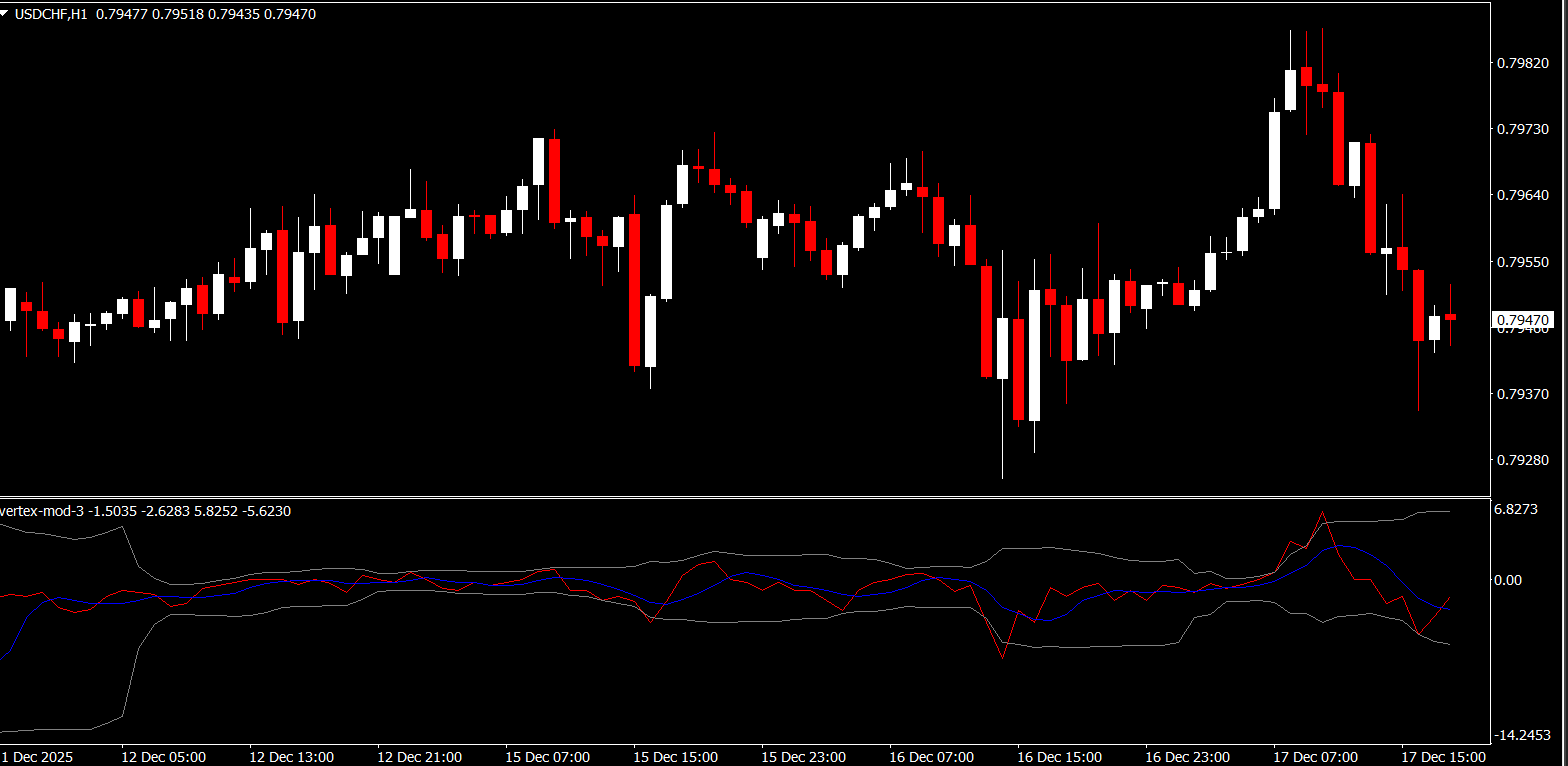Select the 17 Dec 07:00 time label
The height and width of the screenshot is (766, 1568).
1315,757
